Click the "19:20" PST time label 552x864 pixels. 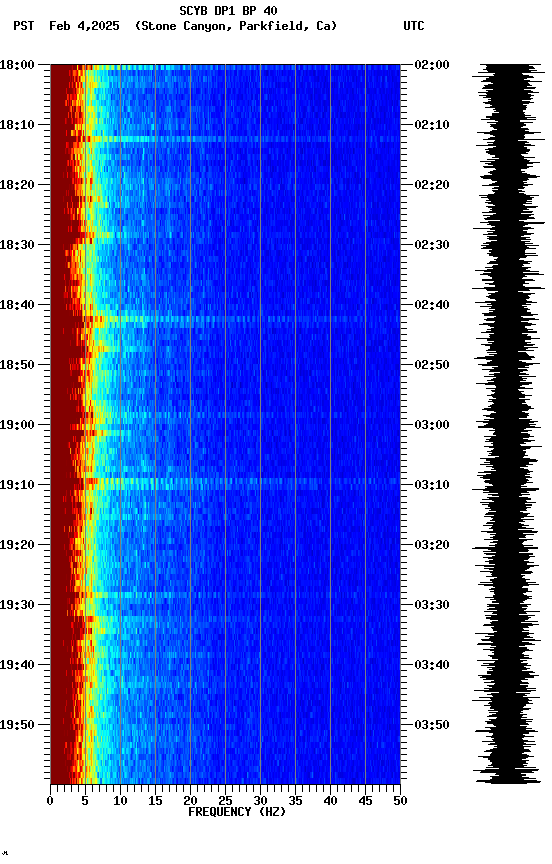click(x=17, y=545)
